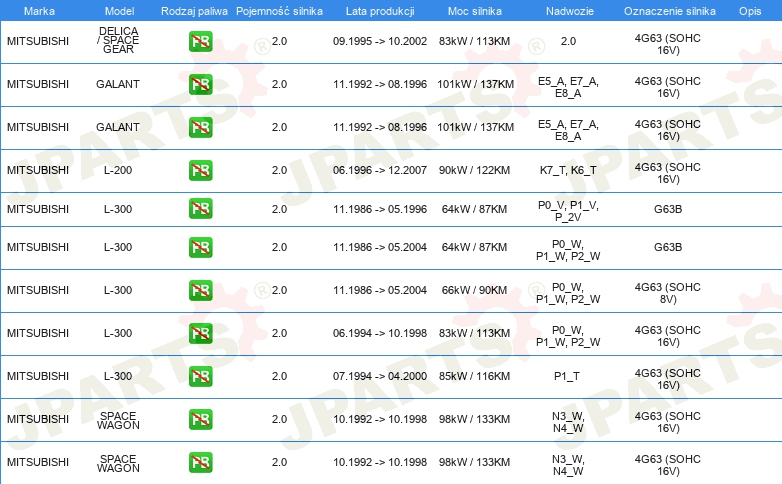Click the Opis column header

[x=750, y=9]
